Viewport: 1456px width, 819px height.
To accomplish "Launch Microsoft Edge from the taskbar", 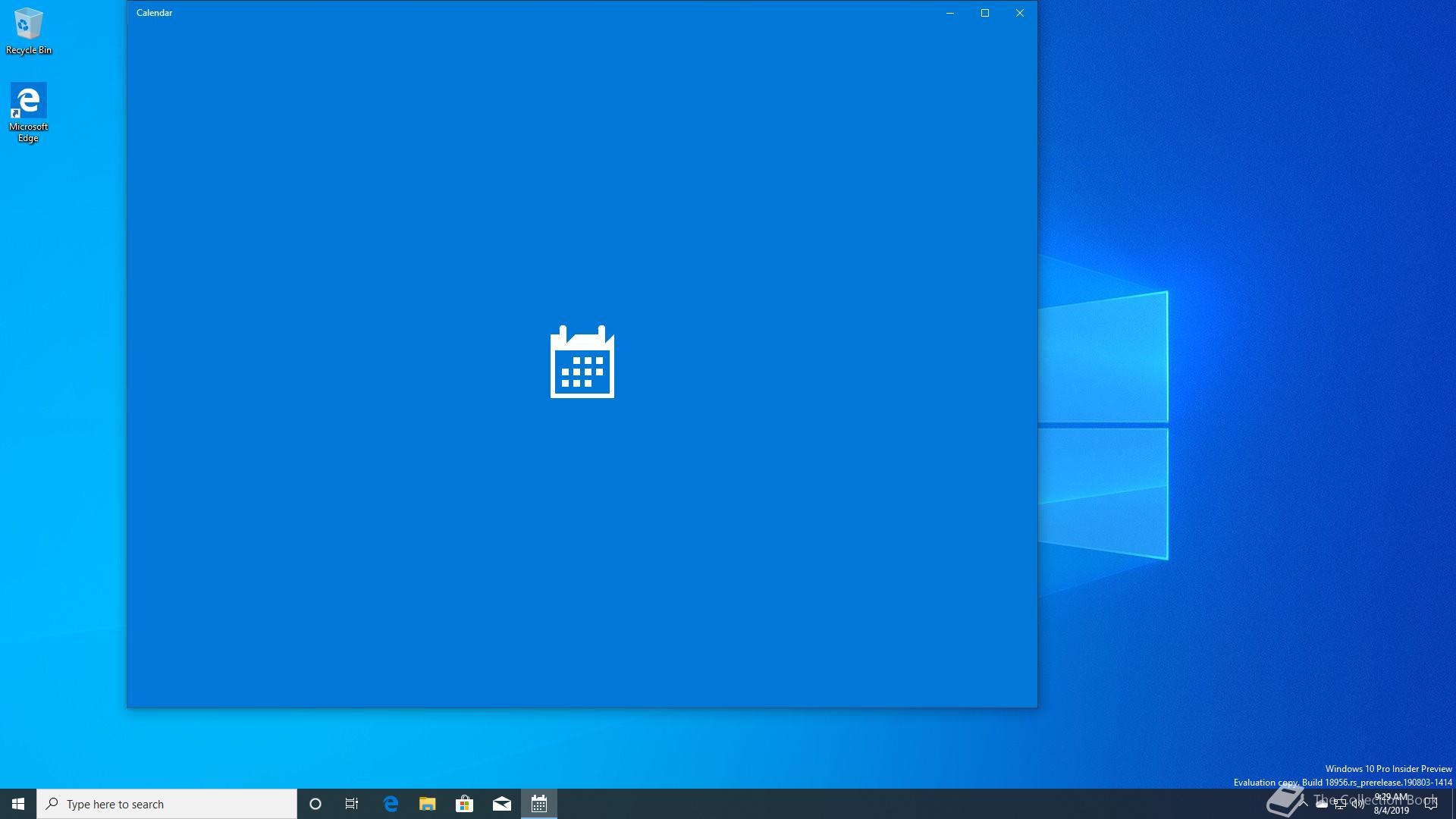I will (x=391, y=804).
